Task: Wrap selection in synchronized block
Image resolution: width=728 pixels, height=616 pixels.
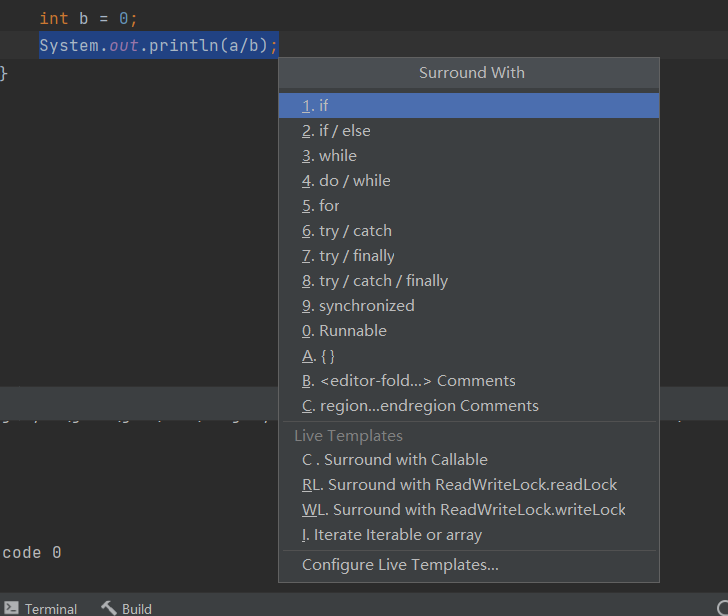Action: coord(366,306)
